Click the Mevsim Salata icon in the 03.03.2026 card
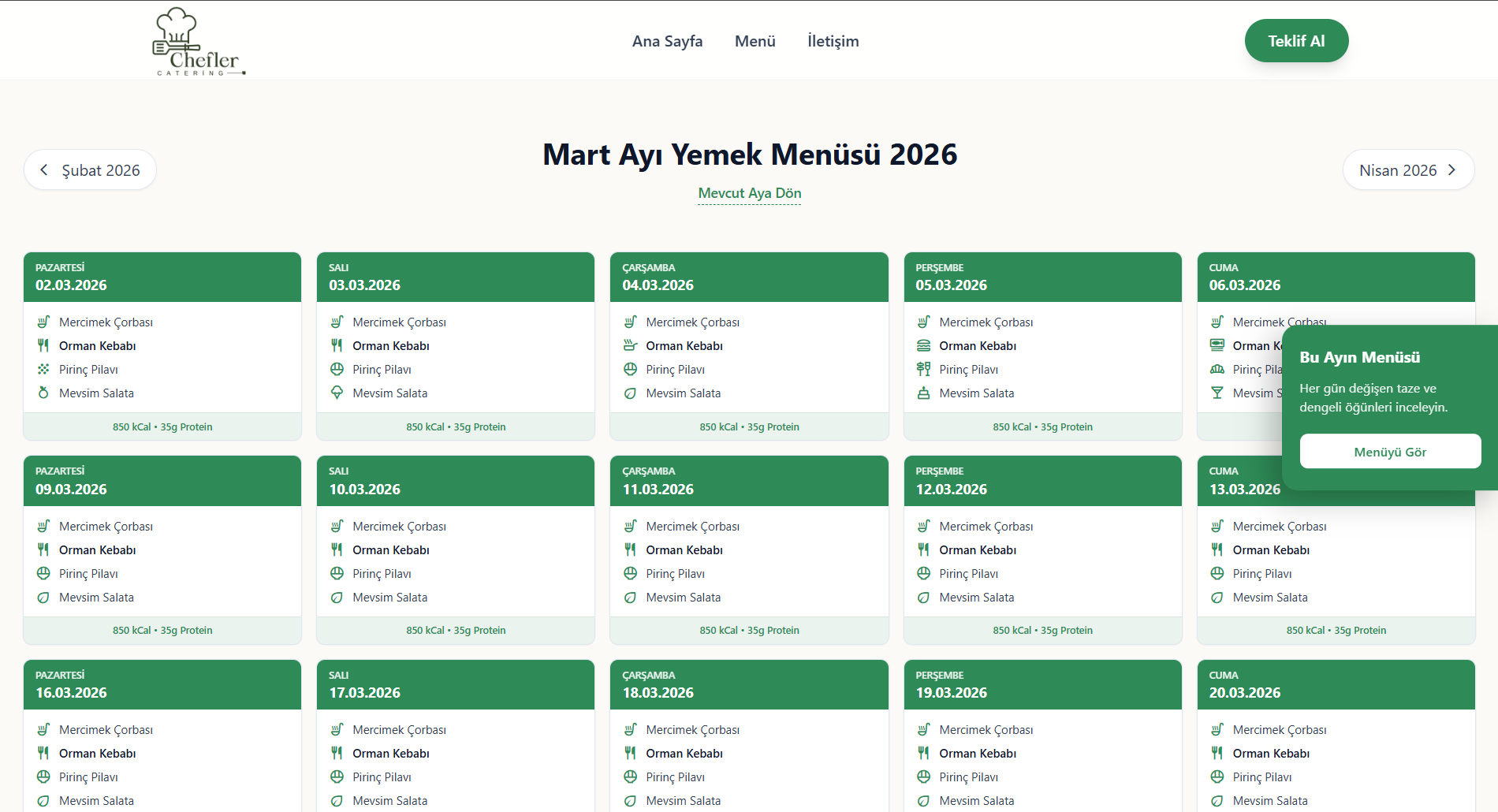This screenshot has height=812, width=1498. point(337,393)
